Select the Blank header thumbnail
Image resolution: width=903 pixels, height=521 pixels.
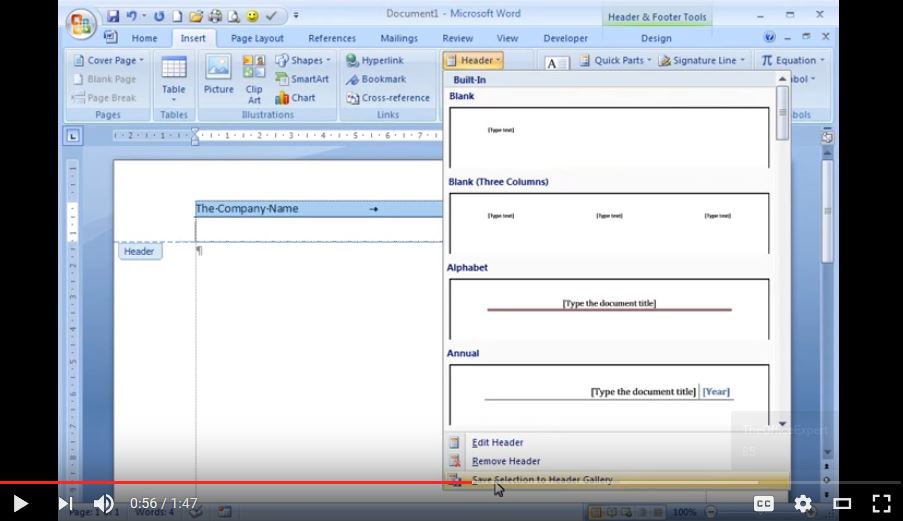[x=609, y=138]
